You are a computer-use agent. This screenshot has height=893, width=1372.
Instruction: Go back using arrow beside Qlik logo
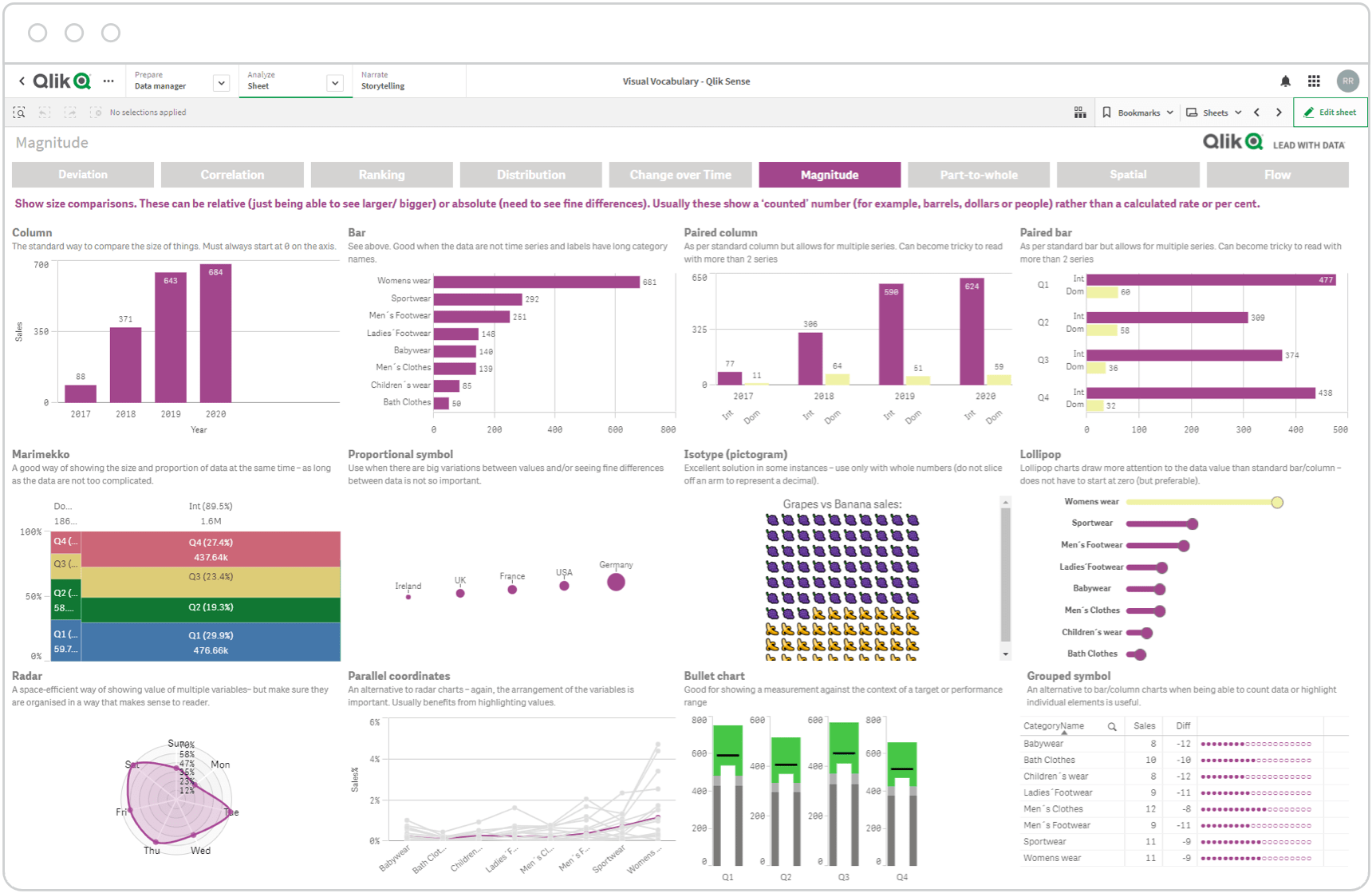[x=22, y=81]
